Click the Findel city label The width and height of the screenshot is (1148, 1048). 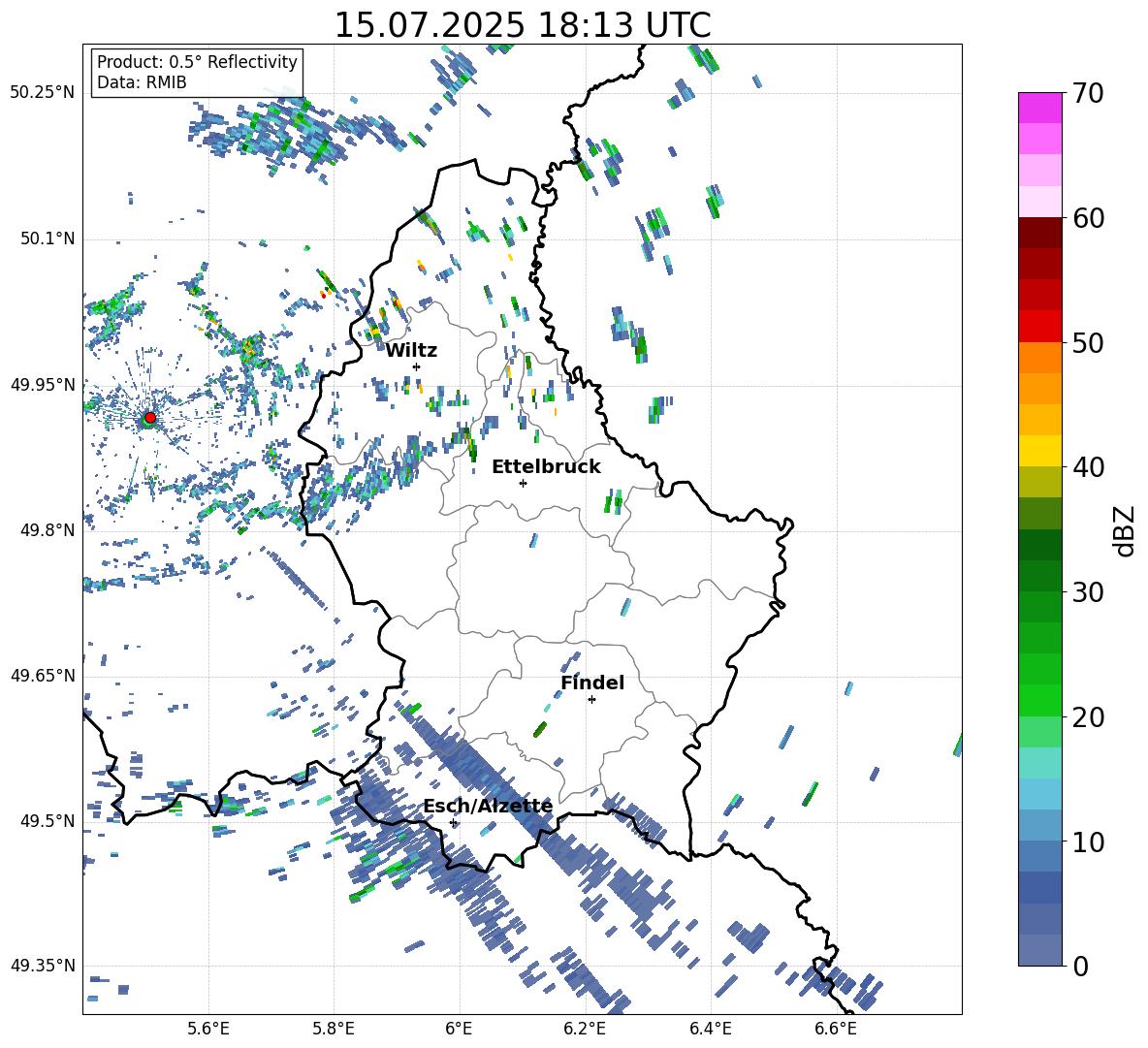tap(592, 683)
